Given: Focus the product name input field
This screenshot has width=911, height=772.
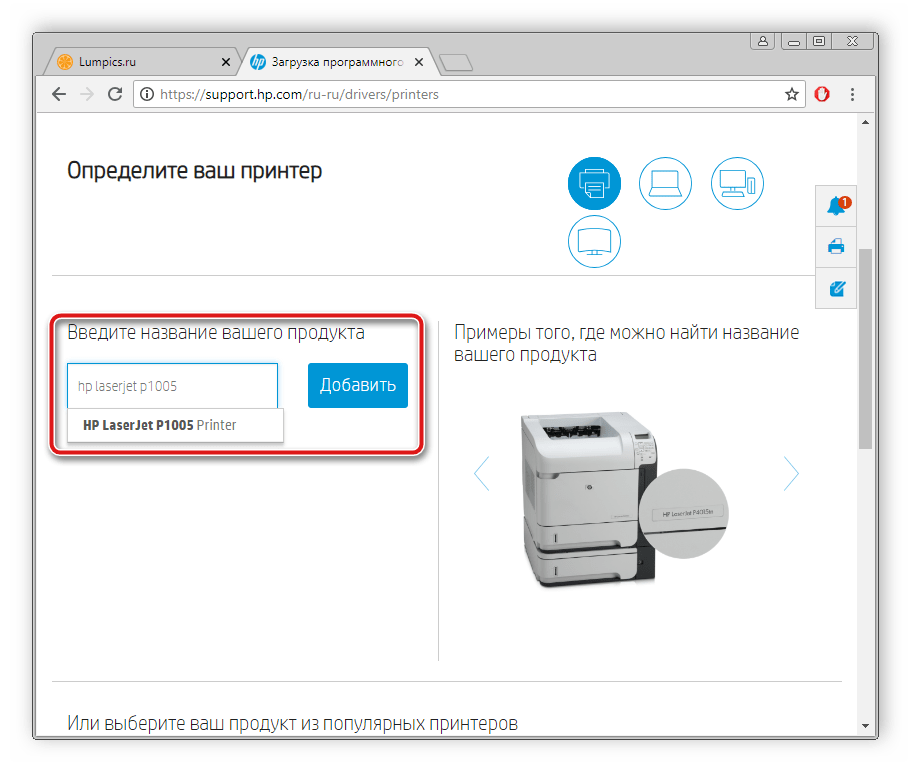Looking at the screenshot, I should click(173, 386).
